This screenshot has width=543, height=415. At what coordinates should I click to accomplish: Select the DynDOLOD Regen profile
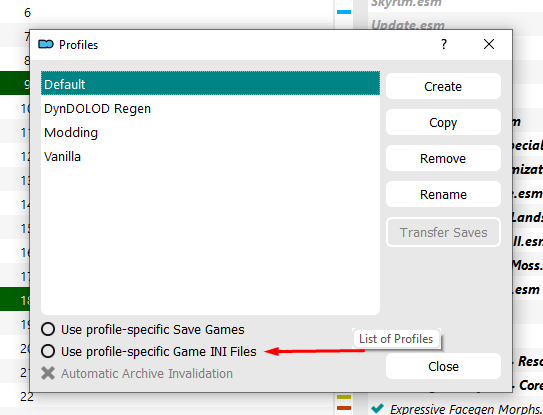[x=210, y=108]
